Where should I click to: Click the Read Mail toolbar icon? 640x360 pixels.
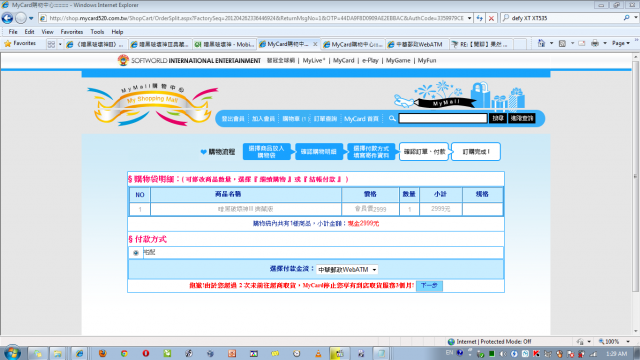tap(582, 43)
